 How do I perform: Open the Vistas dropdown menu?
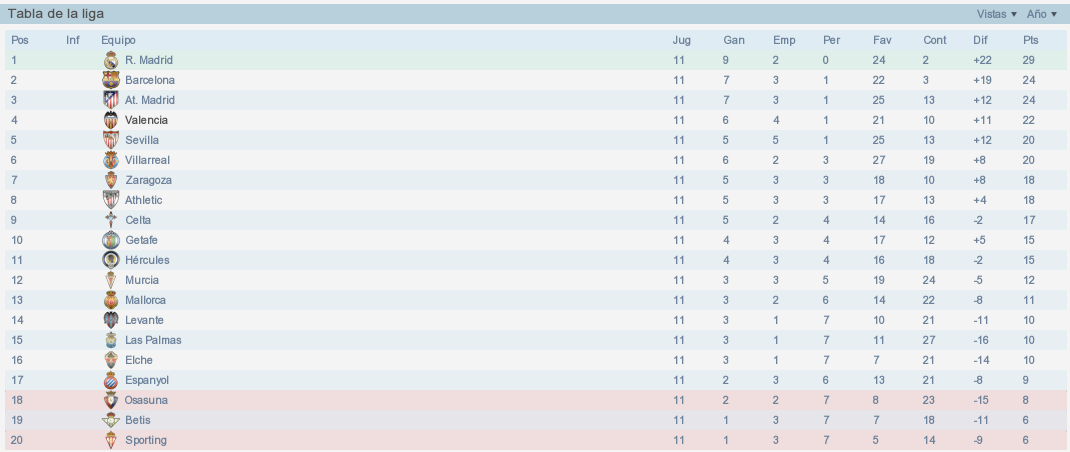point(996,14)
